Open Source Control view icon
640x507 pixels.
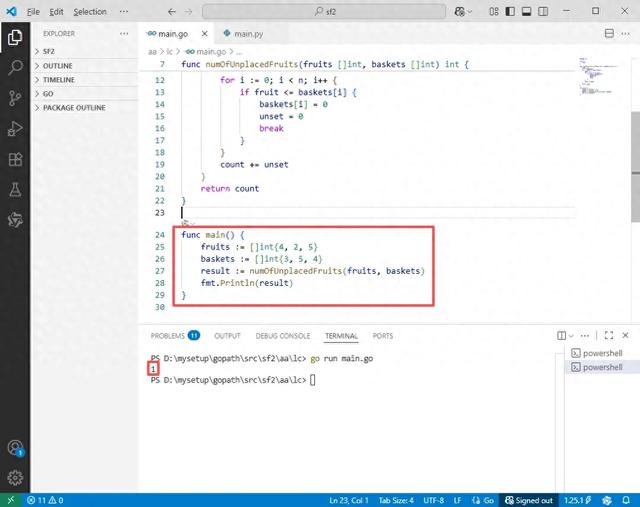(x=15, y=98)
